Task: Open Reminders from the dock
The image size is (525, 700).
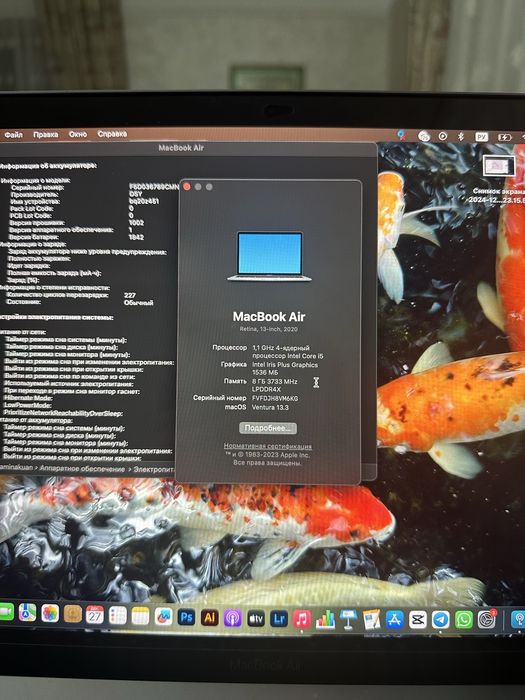Action: point(118,616)
